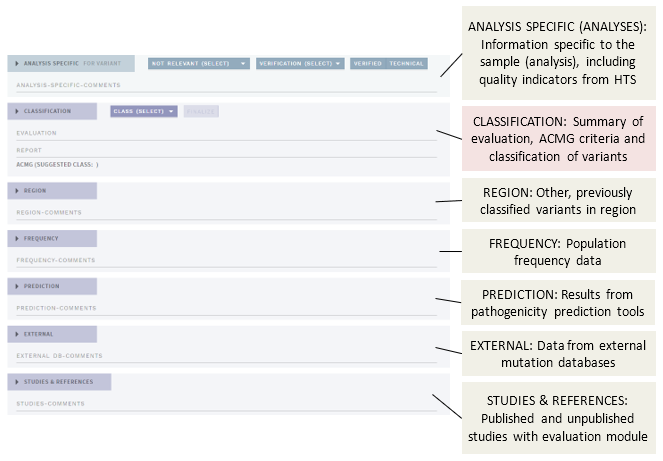Screen dimensions: 663x461
Task: Toggle the Technical option
Action: tap(406, 63)
